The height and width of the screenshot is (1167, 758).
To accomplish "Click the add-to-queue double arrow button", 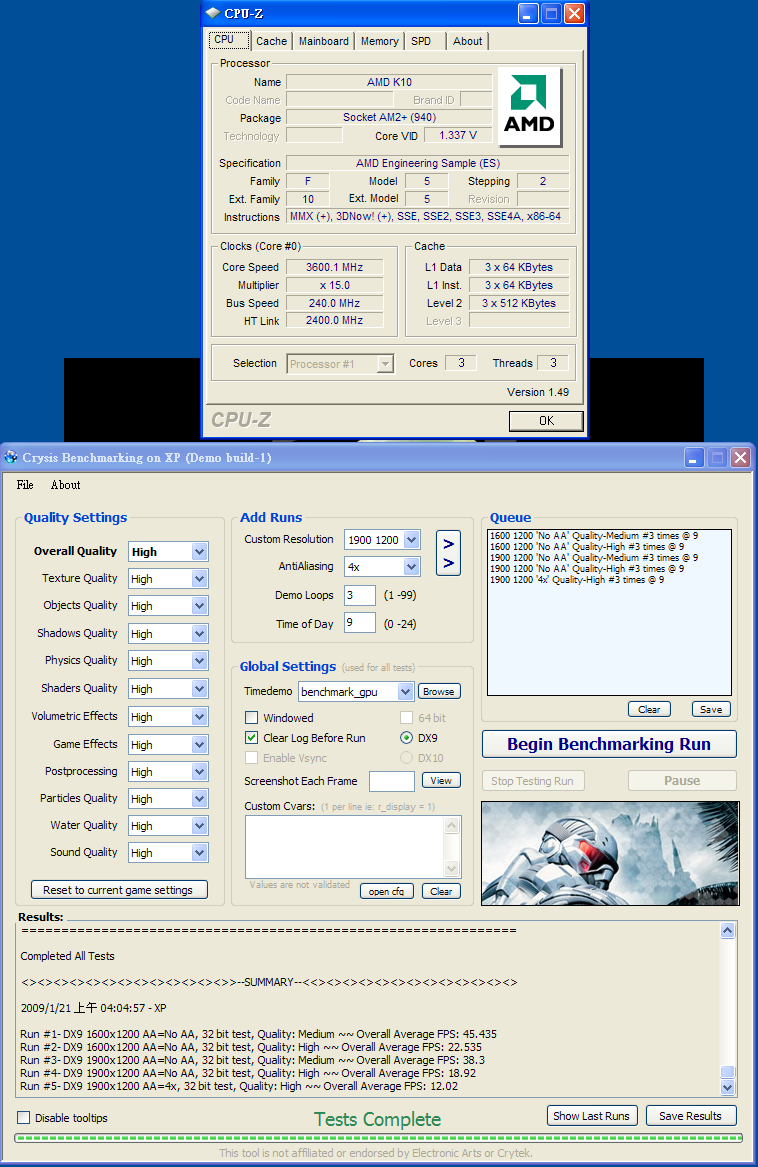I will (448, 553).
